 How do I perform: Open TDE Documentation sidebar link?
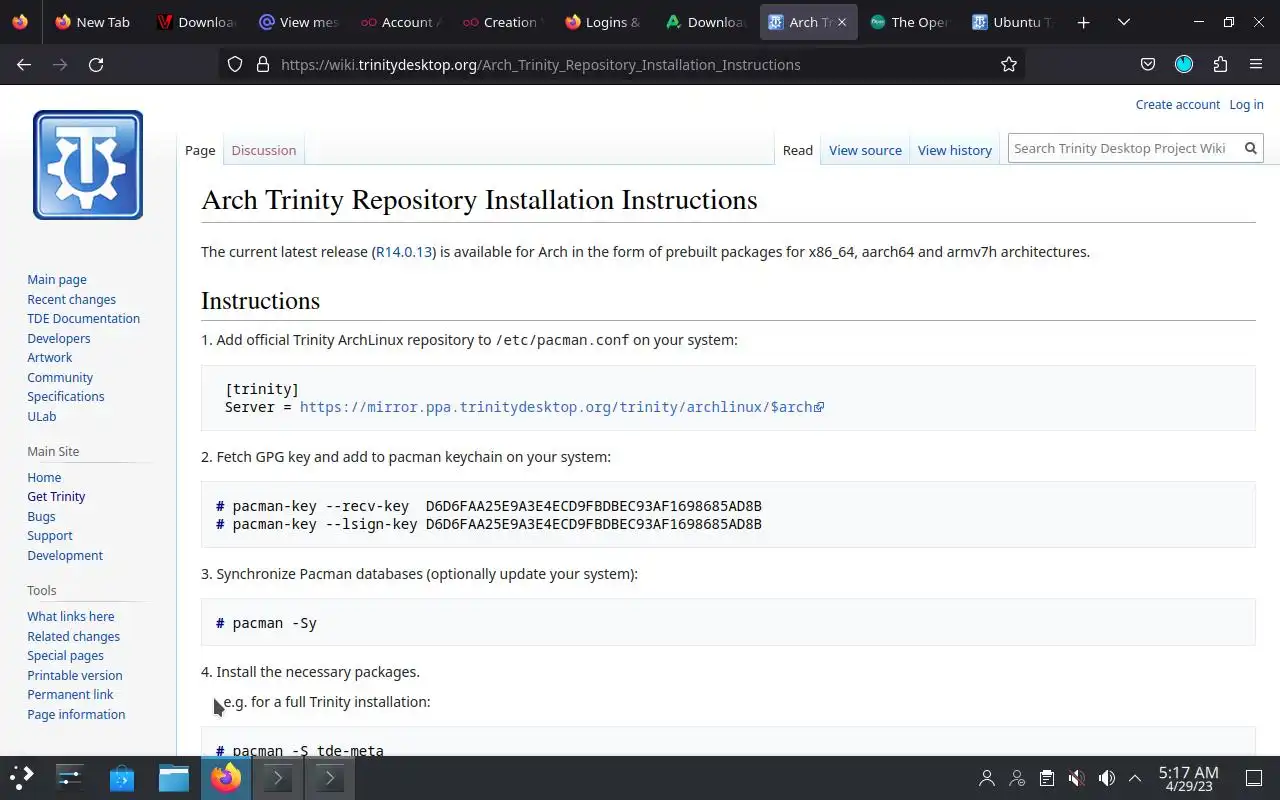pos(83,319)
